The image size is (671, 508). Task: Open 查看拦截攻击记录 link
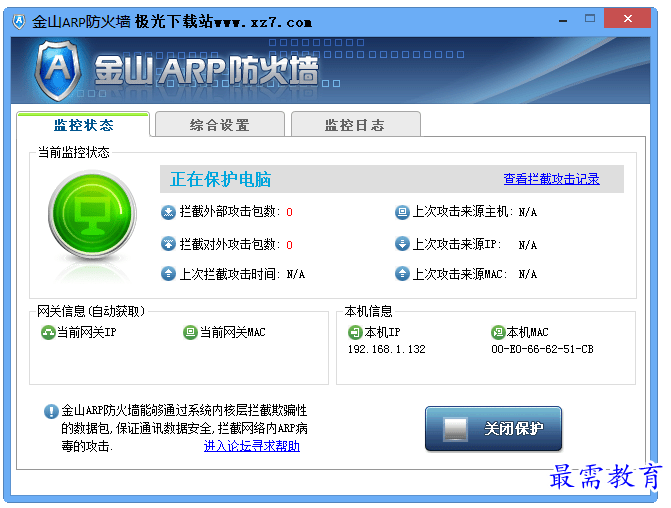pyautogui.click(x=551, y=179)
